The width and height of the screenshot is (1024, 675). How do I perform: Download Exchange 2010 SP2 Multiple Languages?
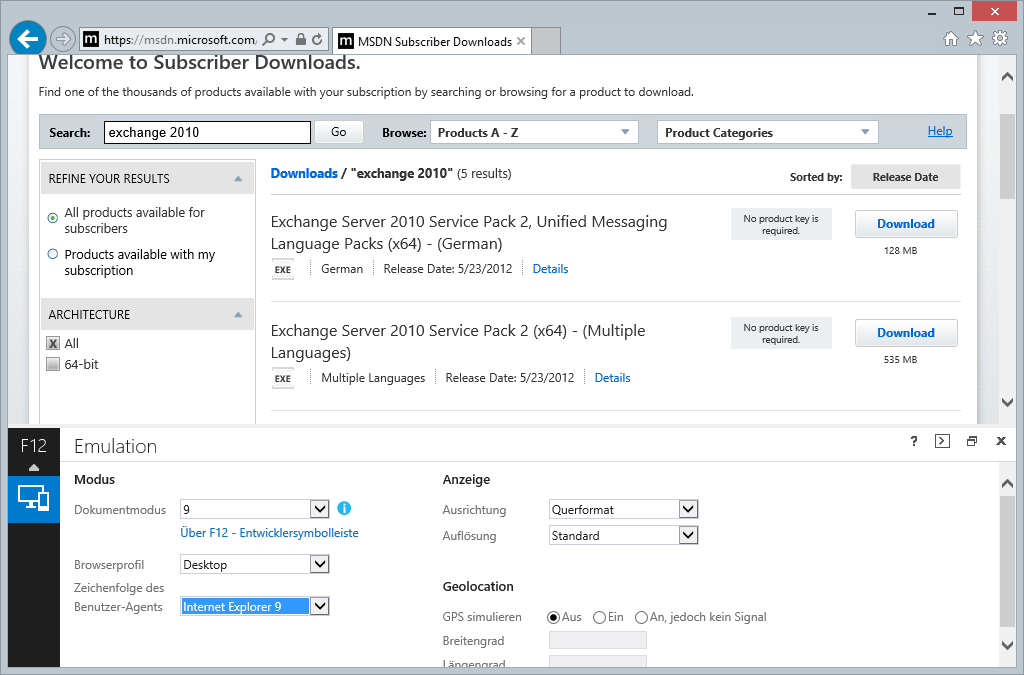tap(906, 333)
